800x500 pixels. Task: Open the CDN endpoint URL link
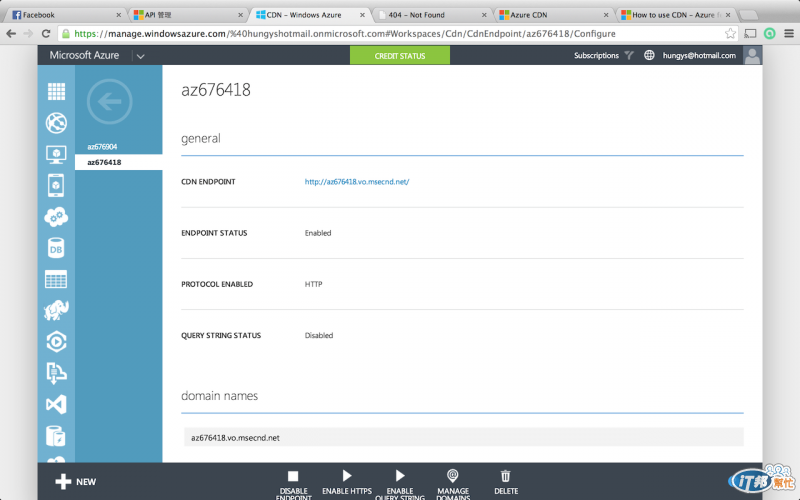tap(357, 182)
